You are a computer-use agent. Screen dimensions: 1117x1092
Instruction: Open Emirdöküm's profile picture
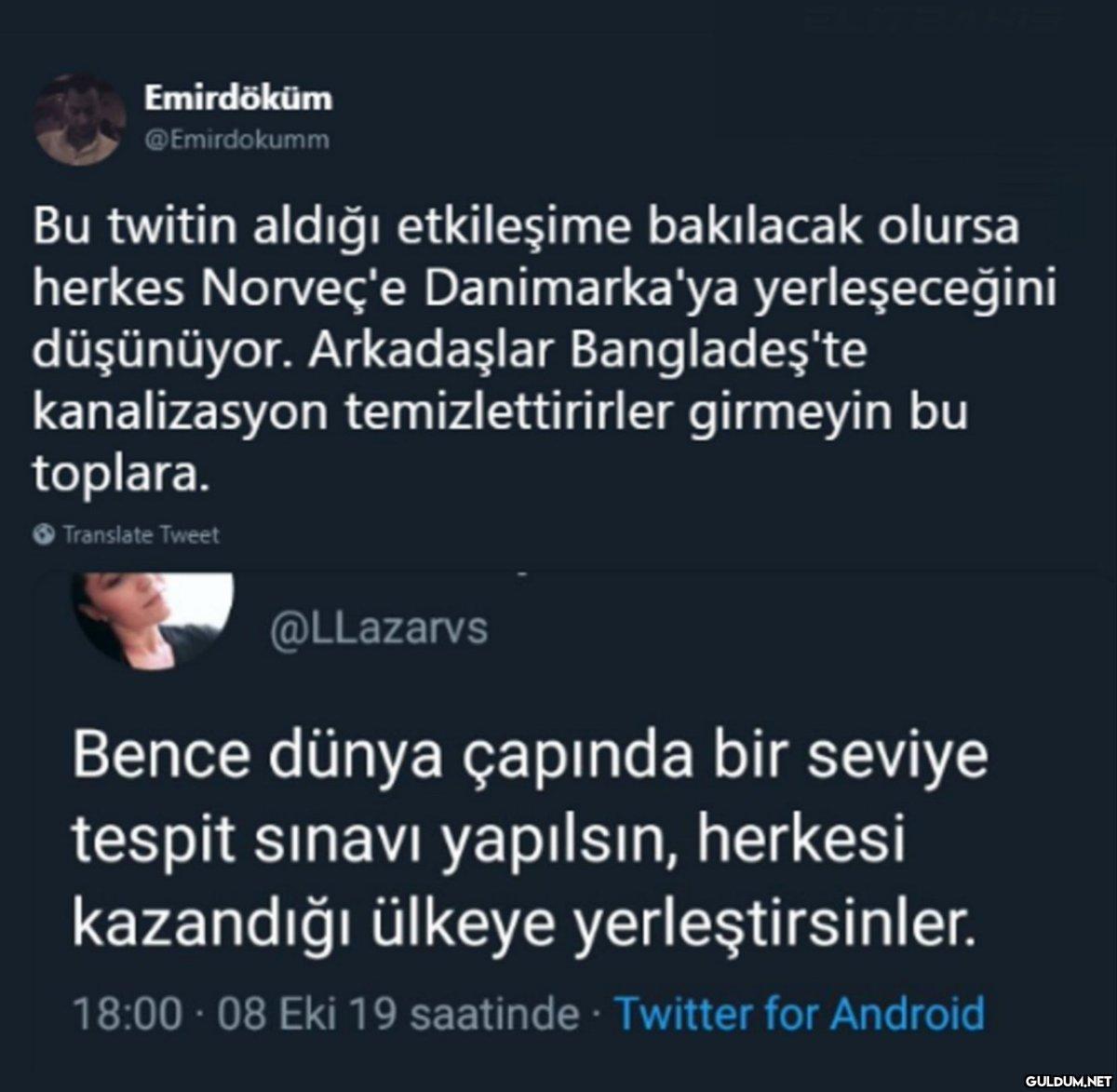pyautogui.click(x=79, y=119)
